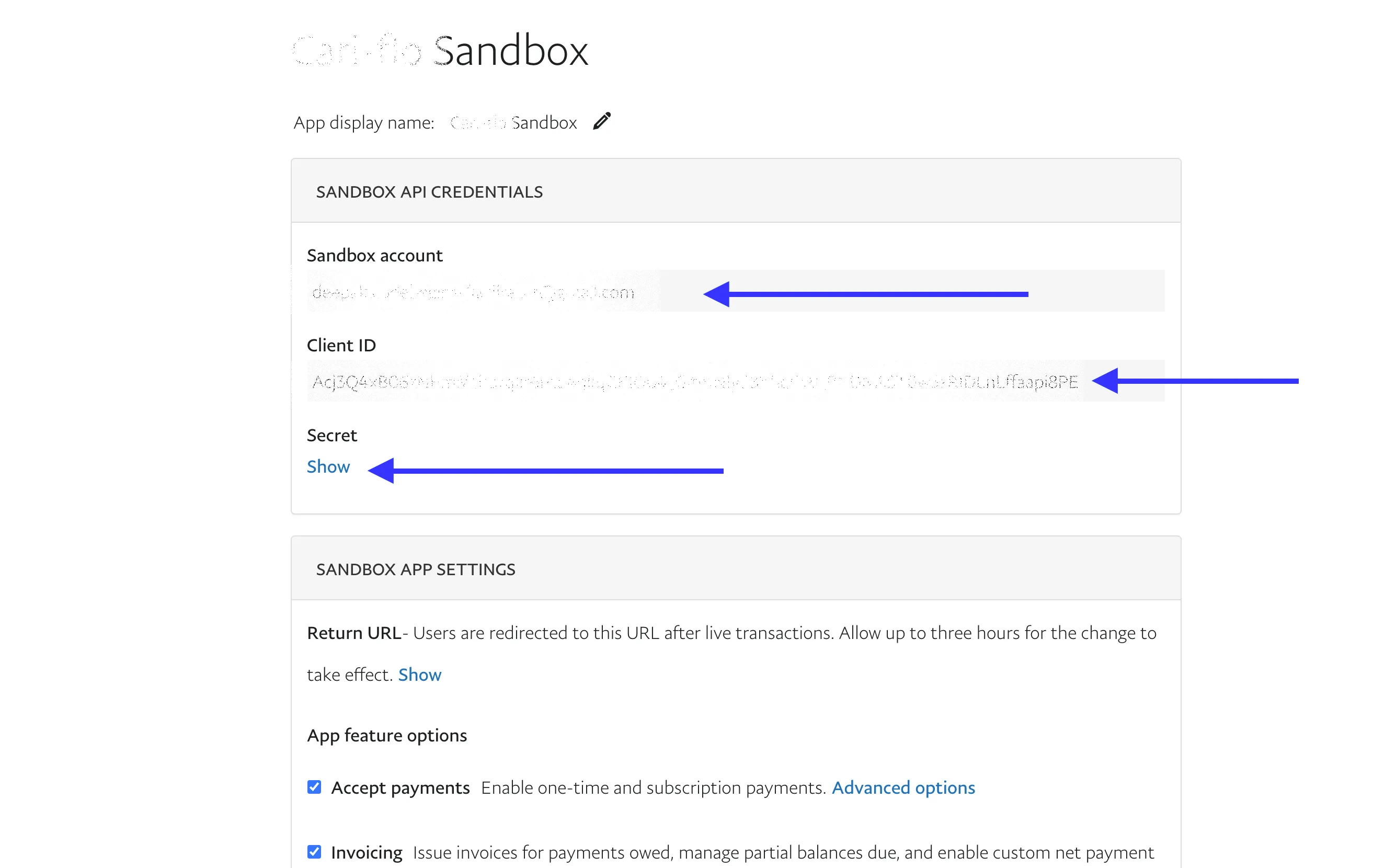Click the Client ID label
Viewport: 1396px width, 868px height.
point(341,346)
